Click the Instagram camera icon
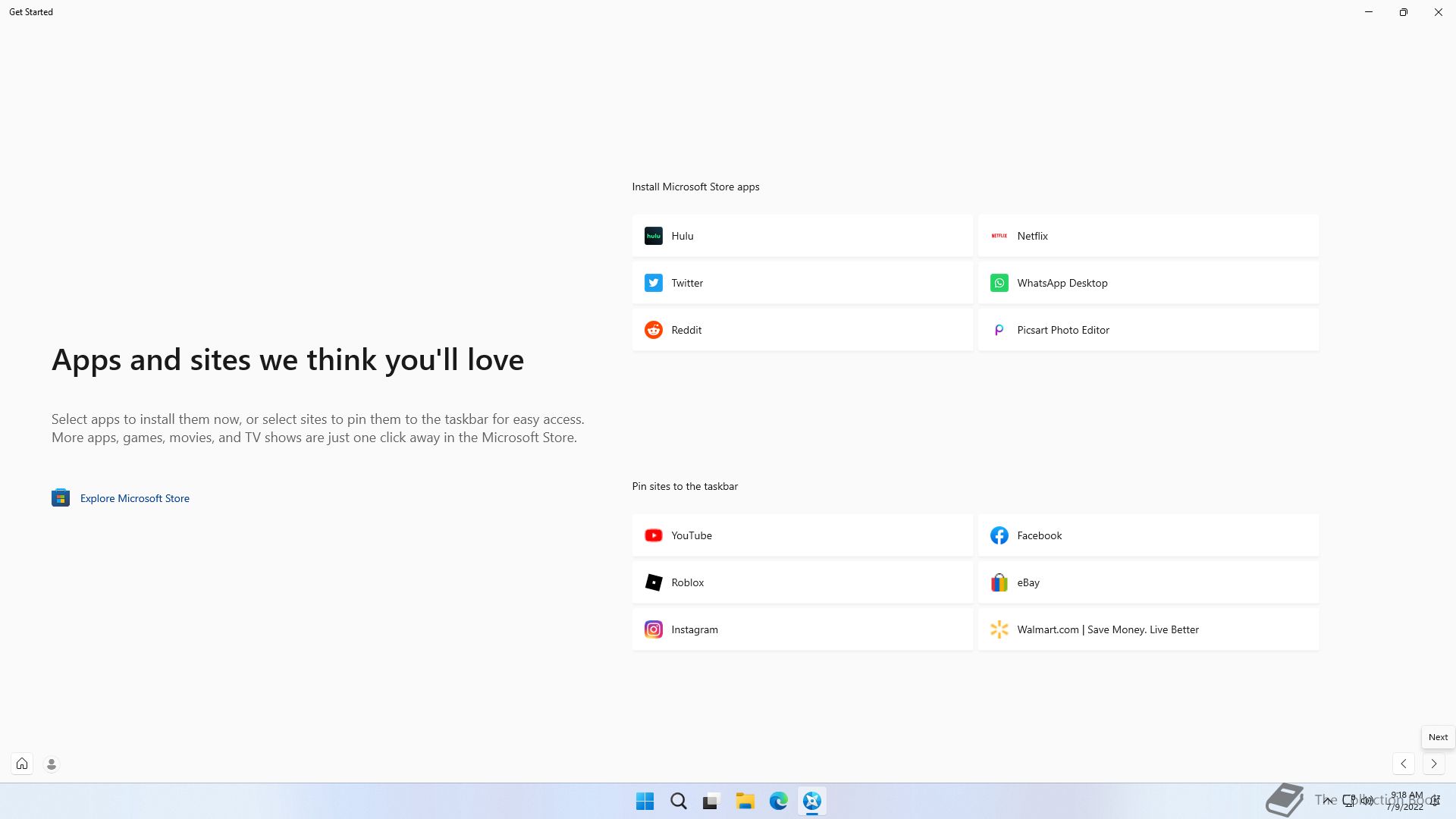This screenshot has height=819, width=1456. click(653, 629)
